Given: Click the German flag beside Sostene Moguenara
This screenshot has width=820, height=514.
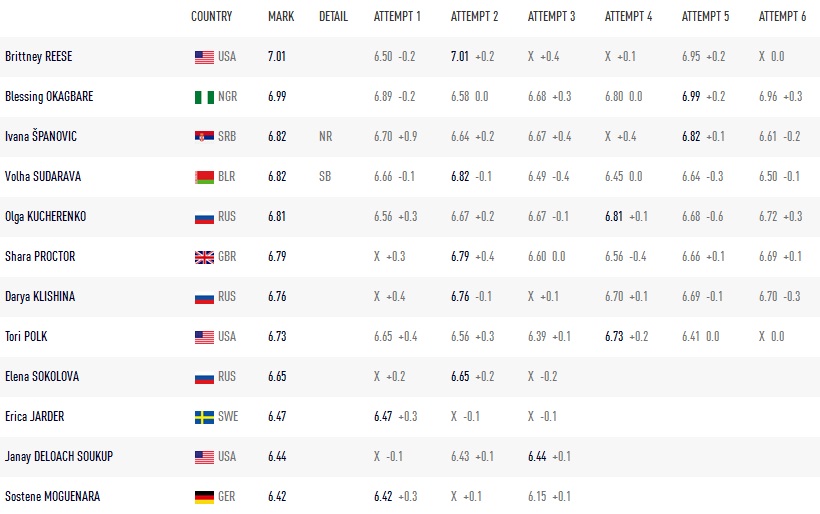Looking at the screenshot, I should click(x=204, y=497).
